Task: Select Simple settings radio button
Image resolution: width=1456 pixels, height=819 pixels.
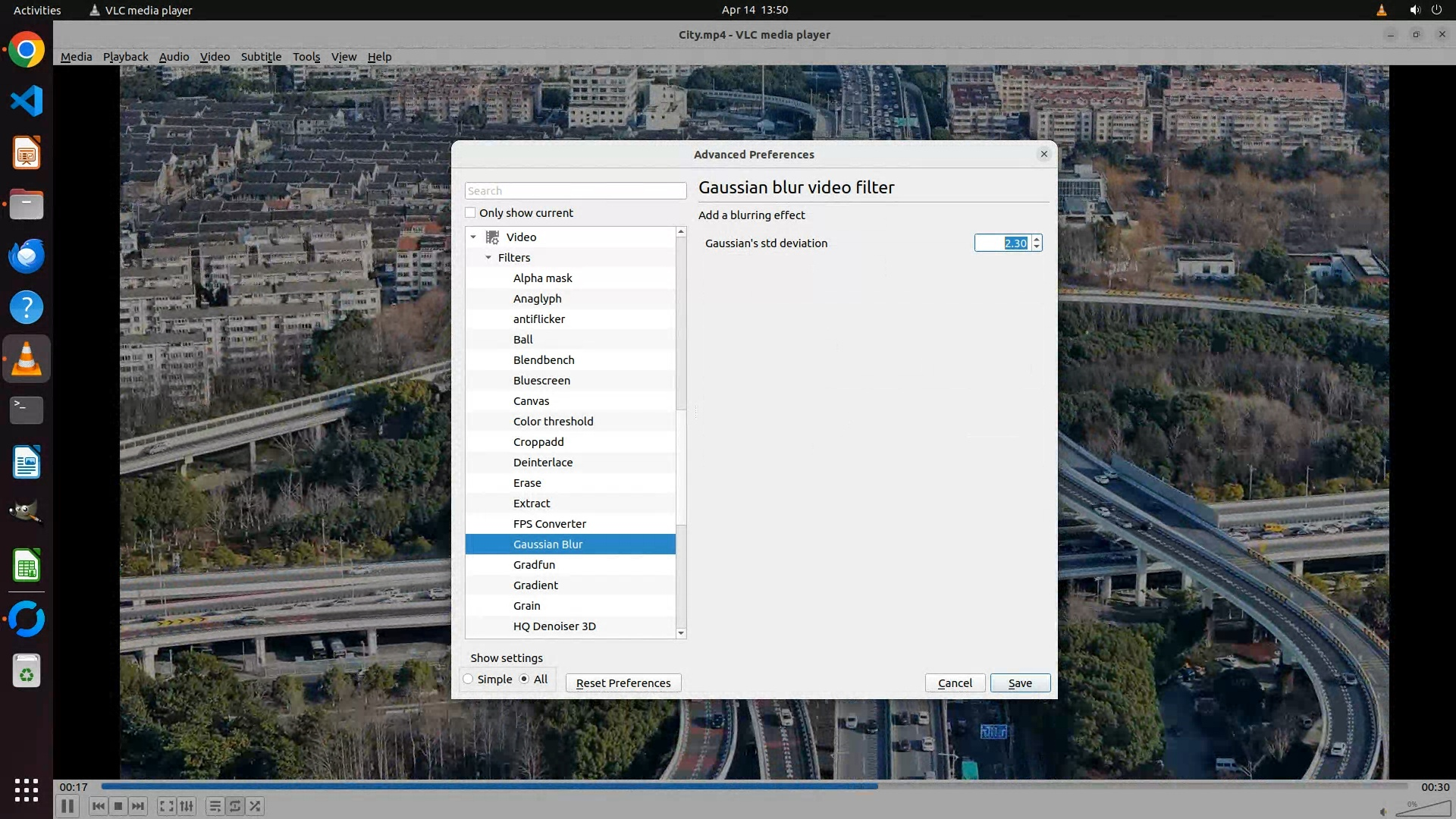Action: 469,679
